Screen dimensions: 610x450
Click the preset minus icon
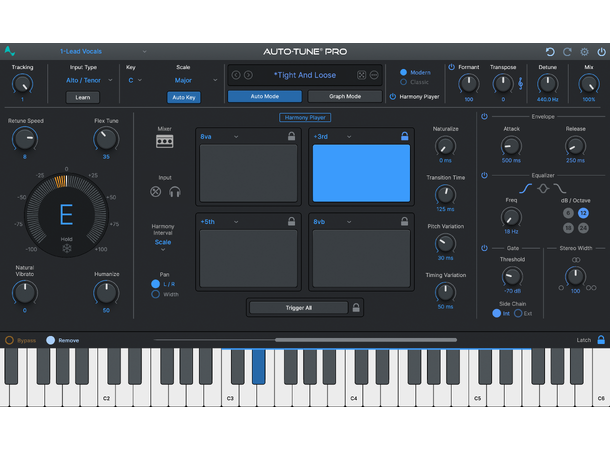tap(374, 75)
